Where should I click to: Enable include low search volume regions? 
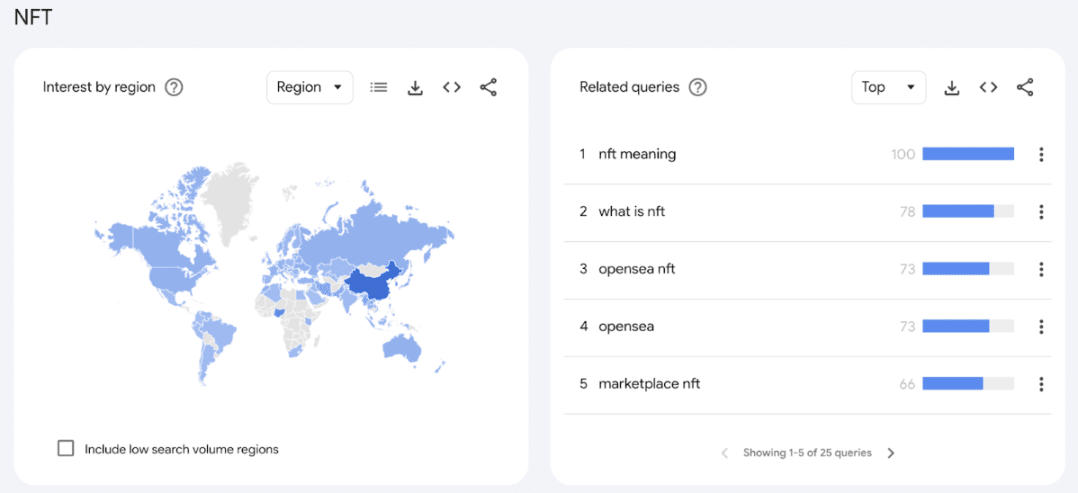click(x=66, y=449)
